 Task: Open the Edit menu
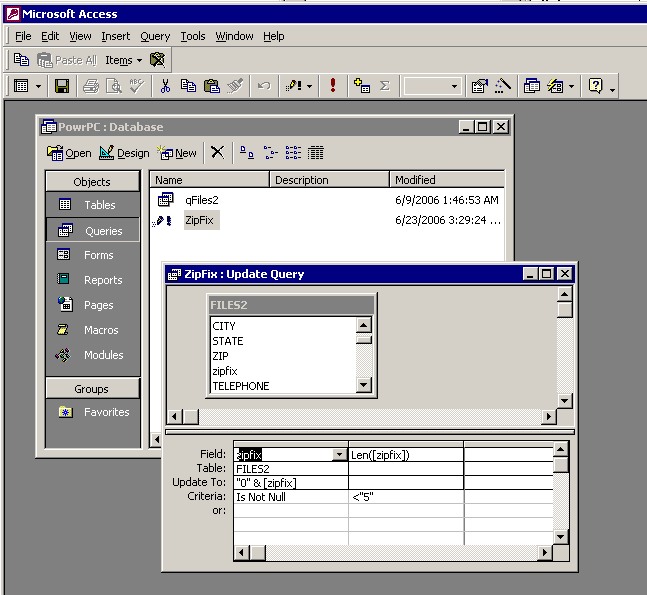50,36
